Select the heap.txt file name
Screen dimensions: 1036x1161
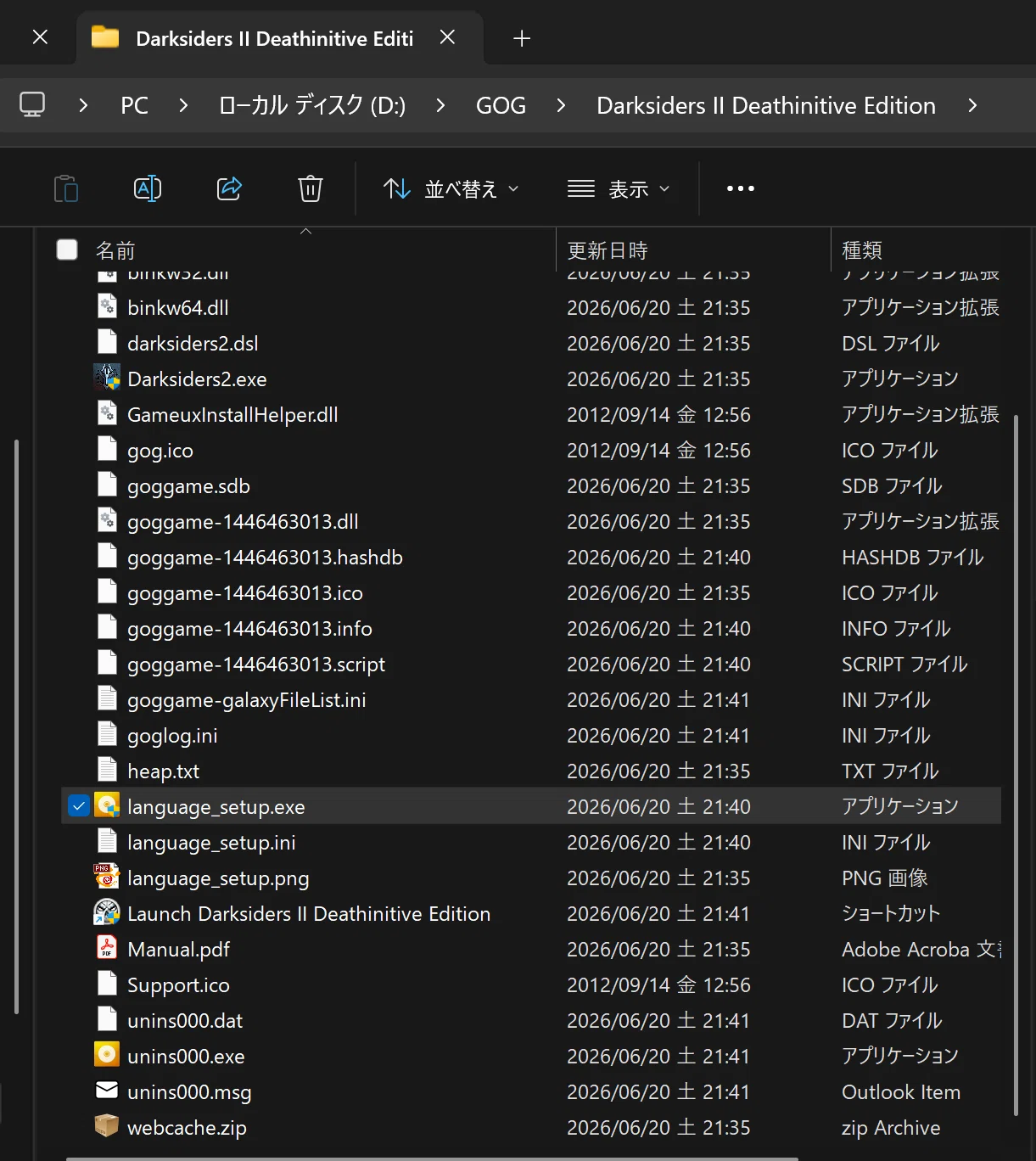click(x=164, y=771)
